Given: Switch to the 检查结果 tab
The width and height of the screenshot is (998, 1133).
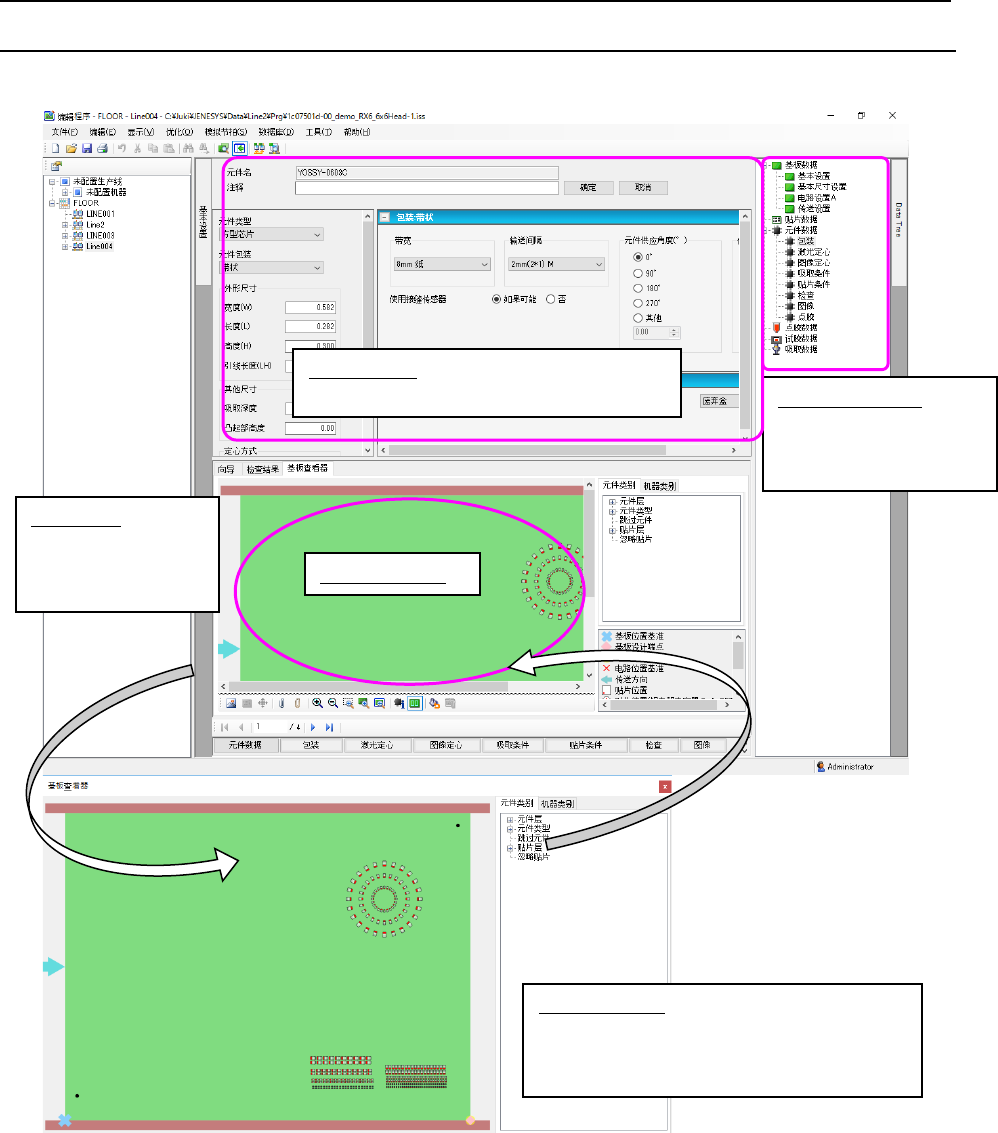Looking at the screenshot, I should (262, 470).
